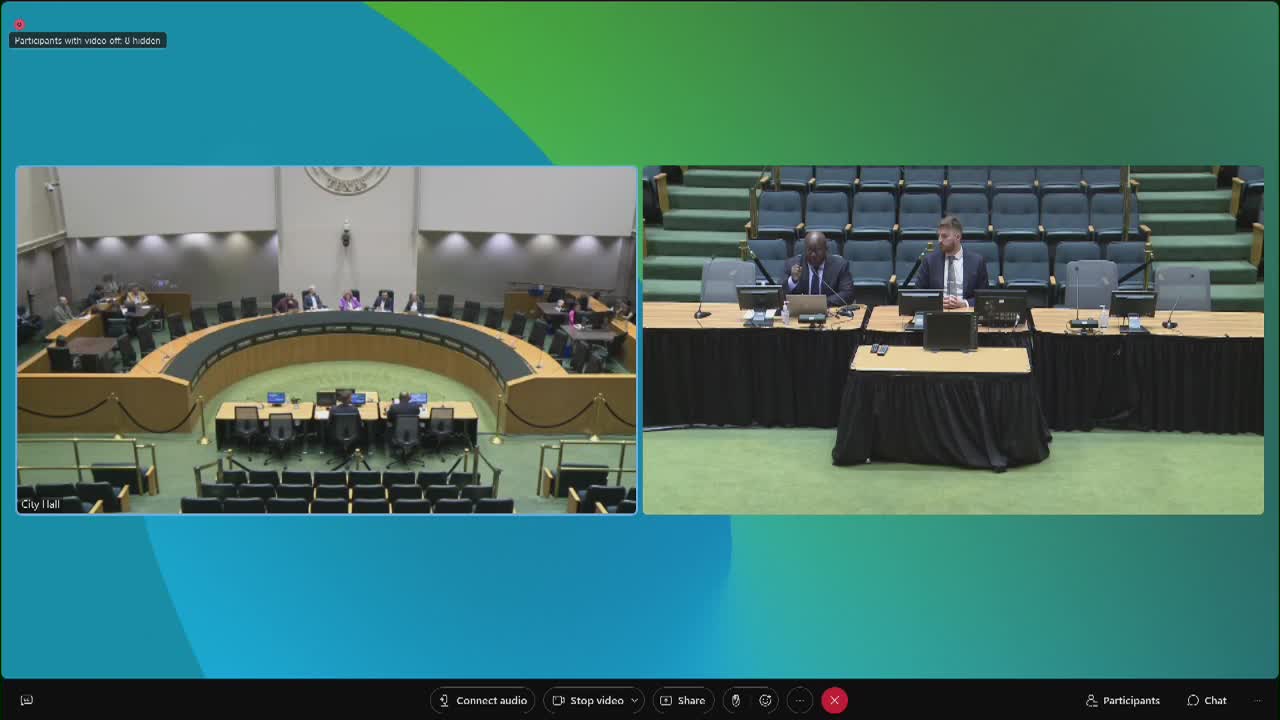
Task: Open the video options dropdown arrow
Action: (x=634, y=700)
